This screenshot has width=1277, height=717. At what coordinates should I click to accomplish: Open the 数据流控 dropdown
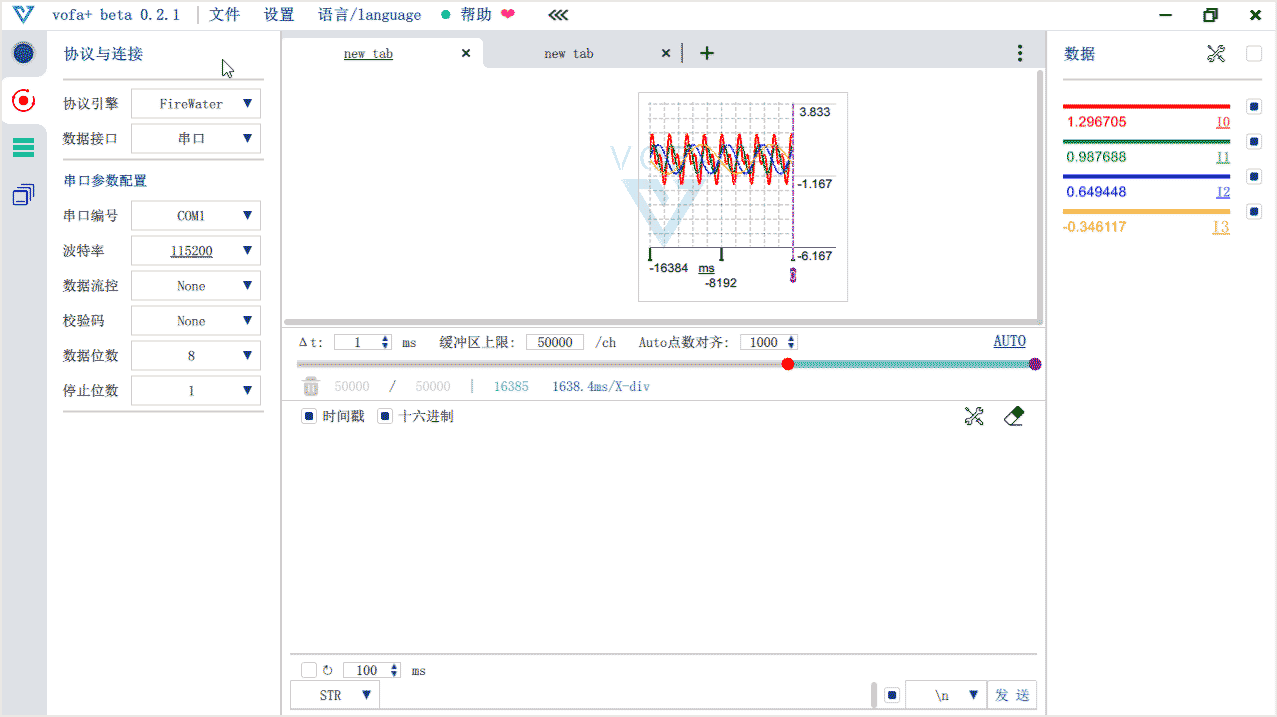coord(196,286)
